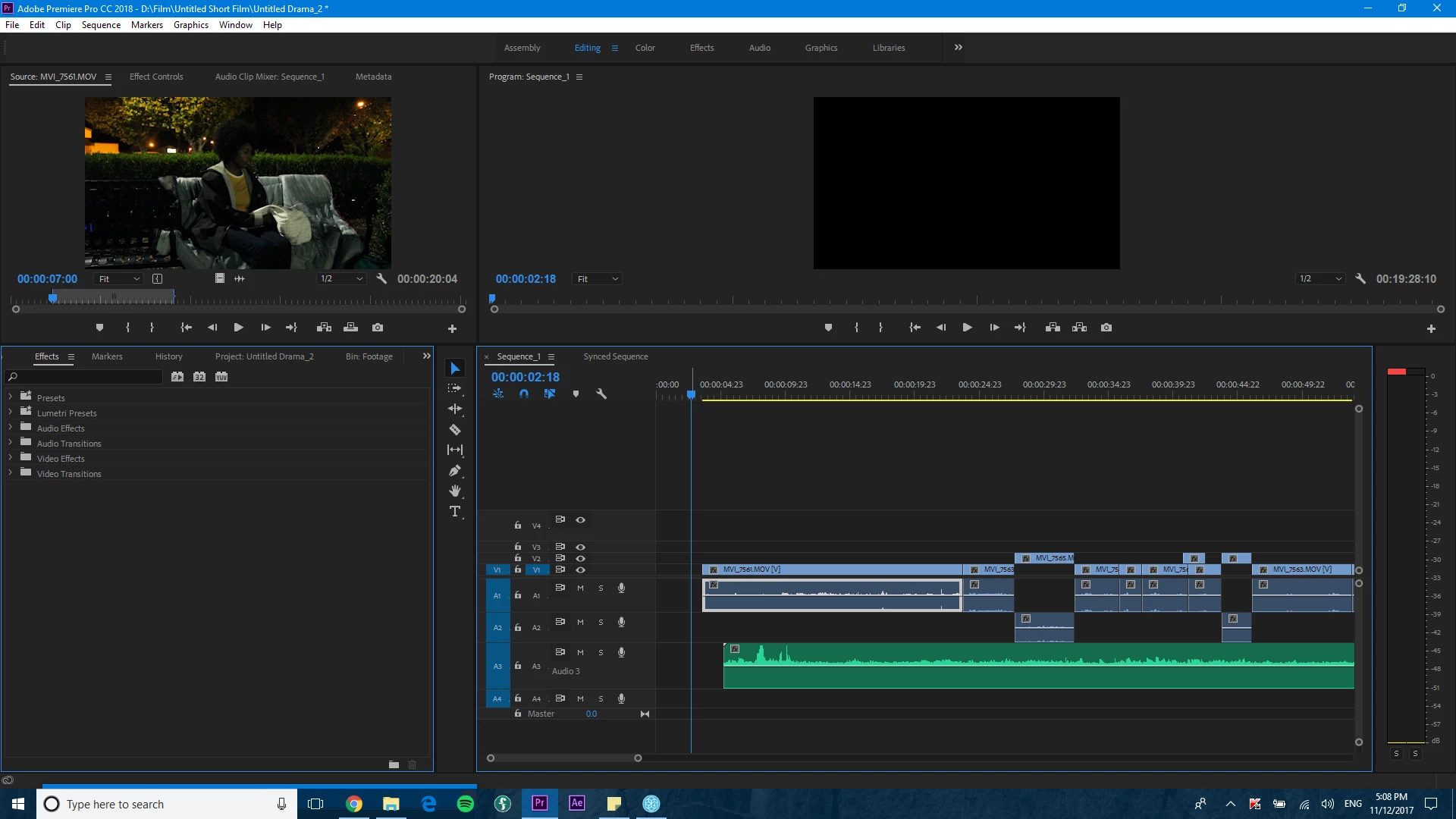Open the Sequence menu

tap(101, 24)
